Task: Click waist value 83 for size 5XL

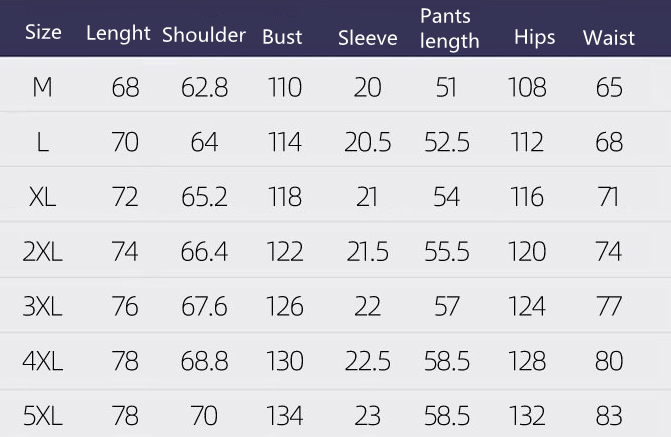Action: coord(609,415)
